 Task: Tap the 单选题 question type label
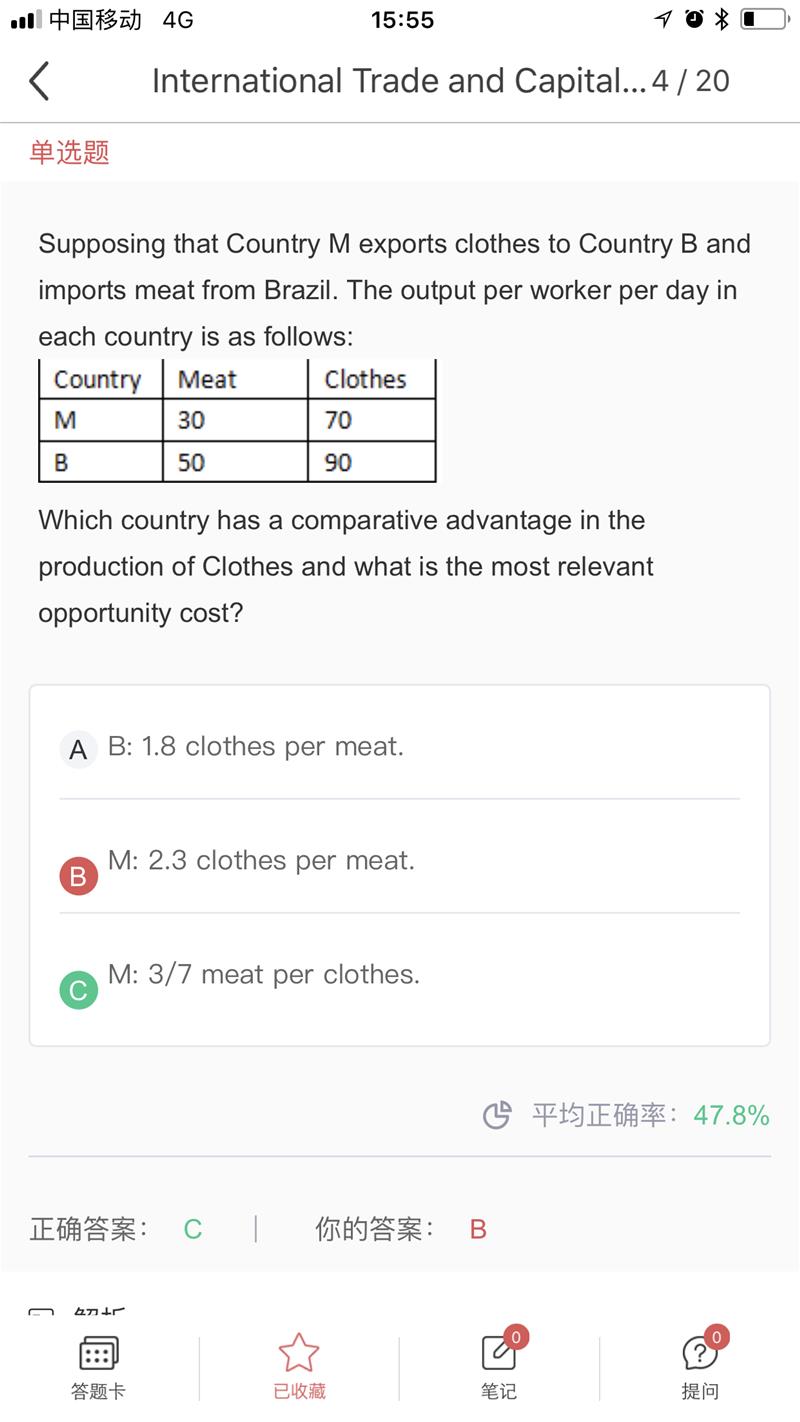[x=69, y=152]
